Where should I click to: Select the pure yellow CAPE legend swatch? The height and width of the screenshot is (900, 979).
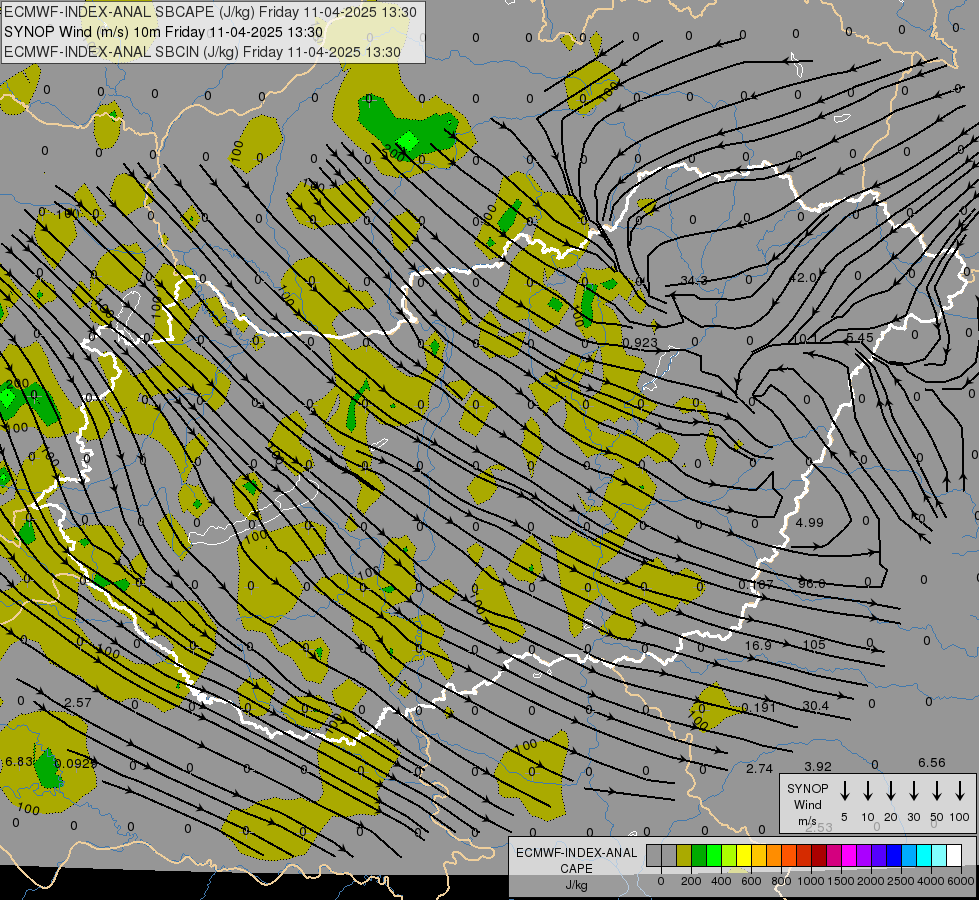coord(744,855)
